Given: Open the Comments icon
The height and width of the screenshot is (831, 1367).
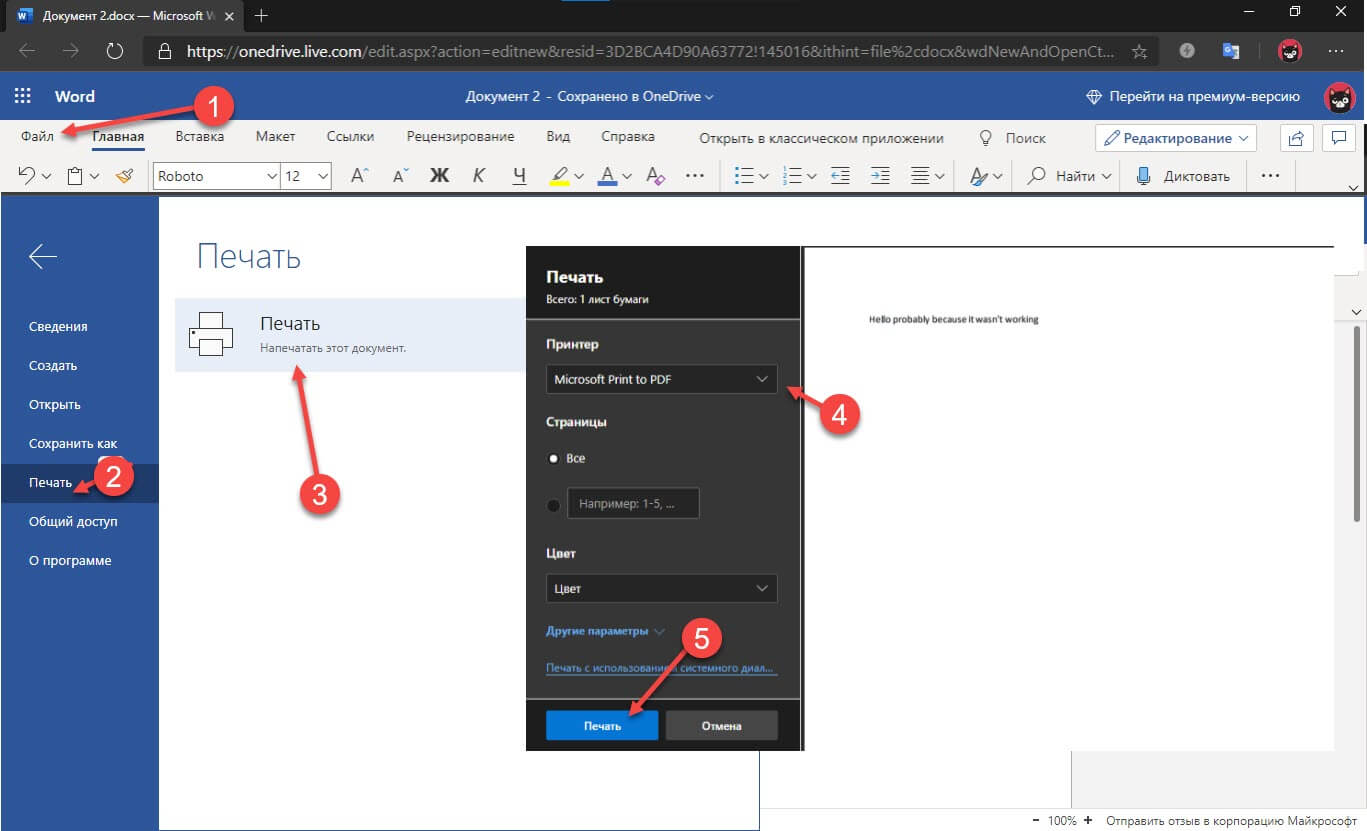Looking at the screenshot, I should tap(1338, 138).
